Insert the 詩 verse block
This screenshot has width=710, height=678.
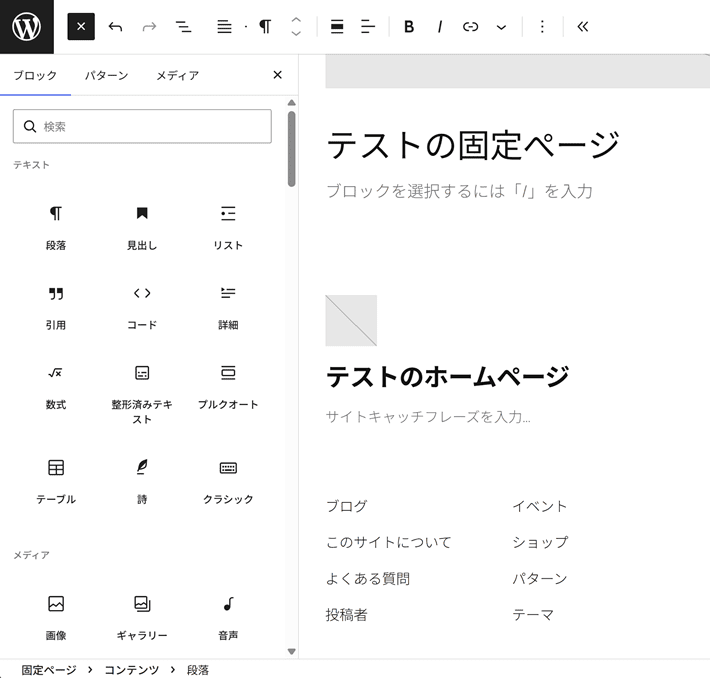142,482
